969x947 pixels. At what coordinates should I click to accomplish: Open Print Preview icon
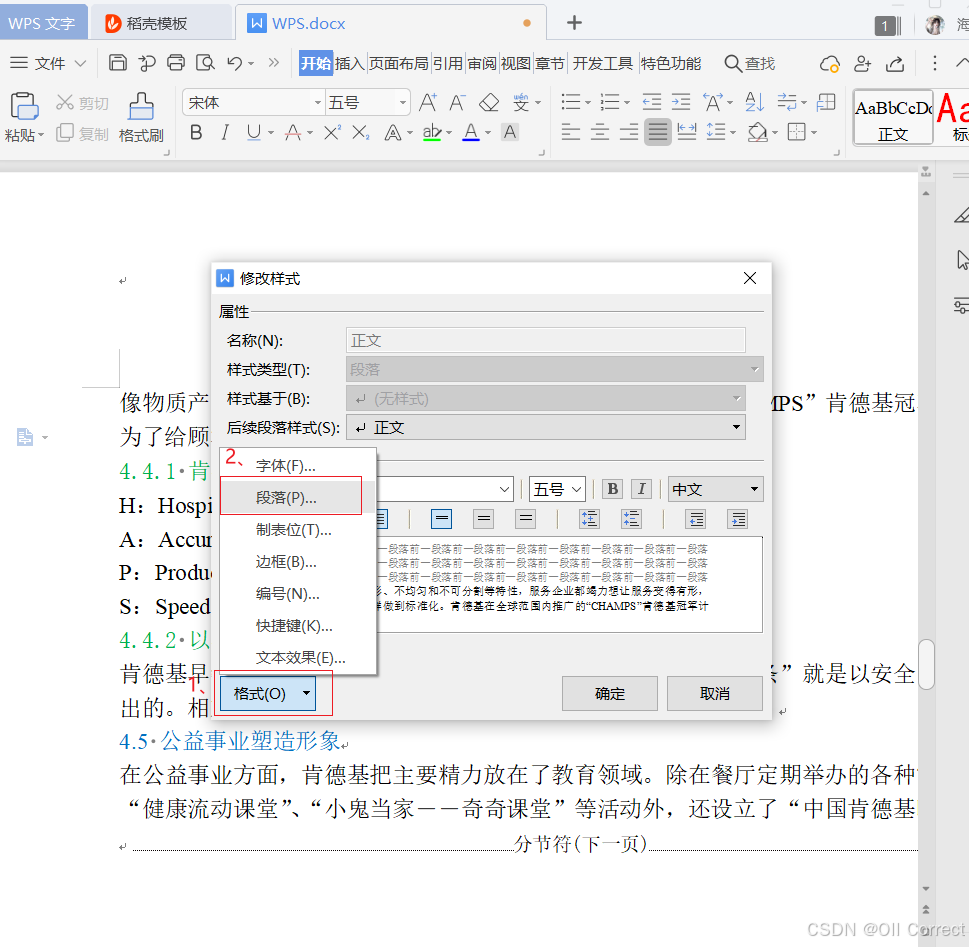coord(205,62)
